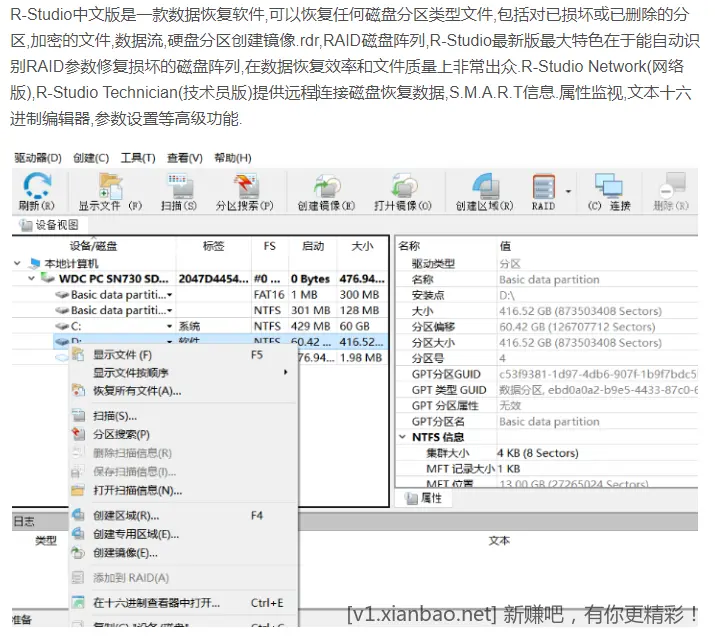The image size is (715, 636).
Task: Click the 名称 properties column header
Action: [x=409, y=246]
